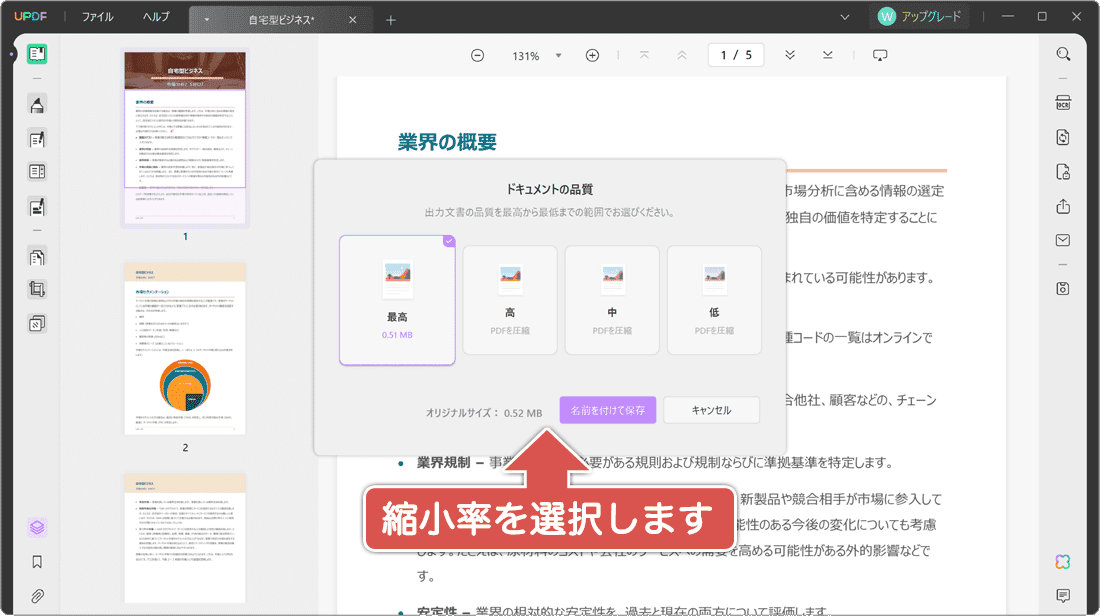Viewport: 1100px width, 616px height.
Task: Choose the 中 compression quality
Action: pos(611,300)
